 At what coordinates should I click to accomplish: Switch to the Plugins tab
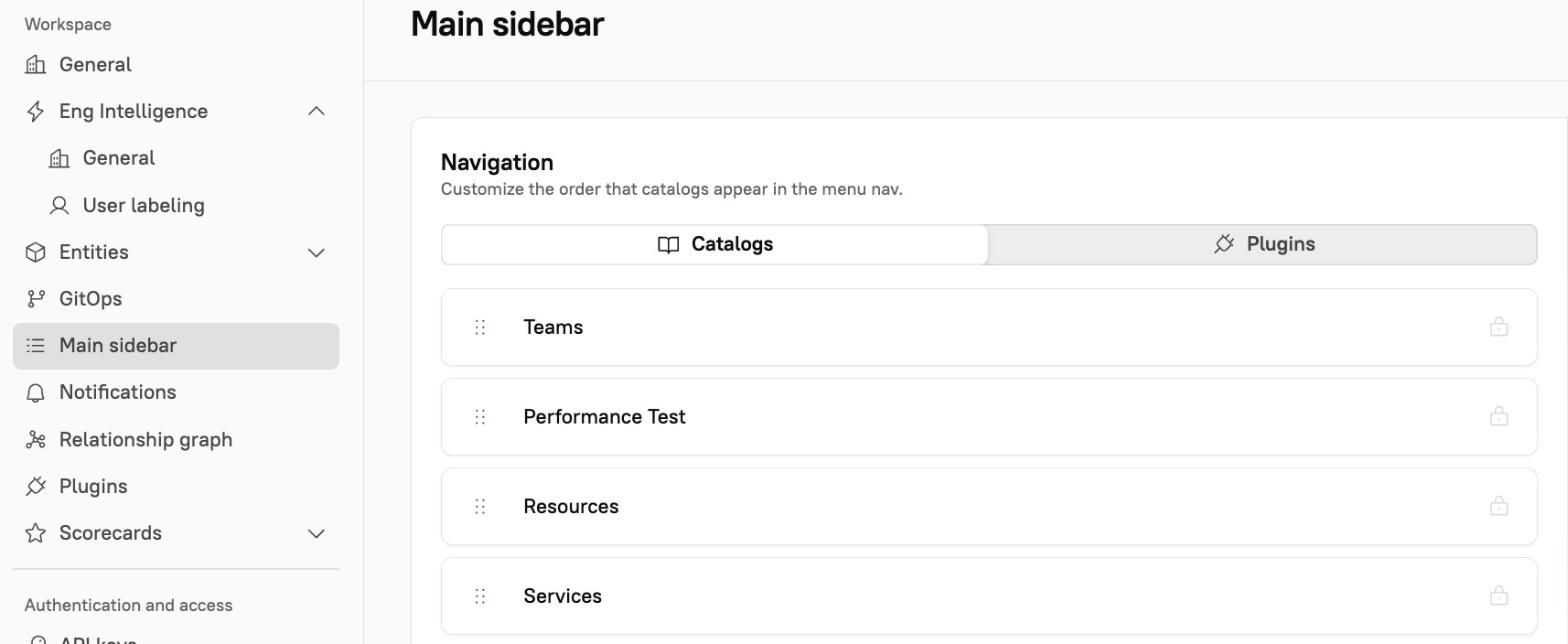pyautogui.click(x=1262, y=244)
